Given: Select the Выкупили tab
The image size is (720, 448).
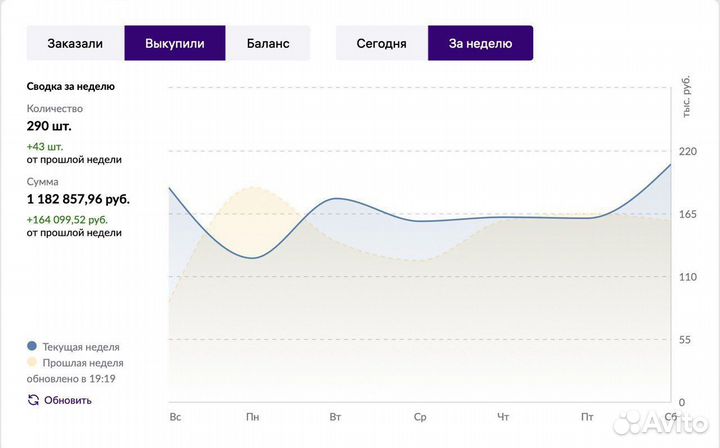Looking at the screenshot, I should coord(175,43).
